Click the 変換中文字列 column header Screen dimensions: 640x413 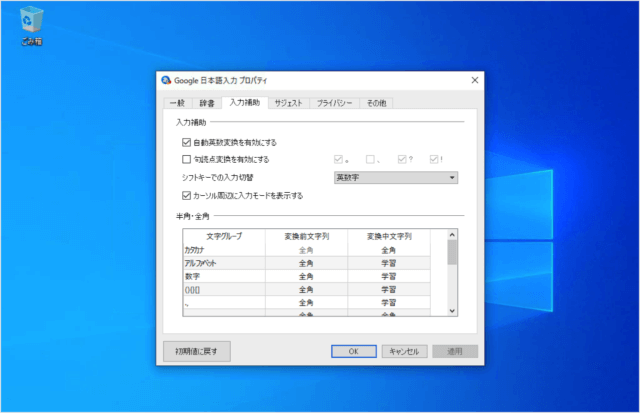coord(389,236)
